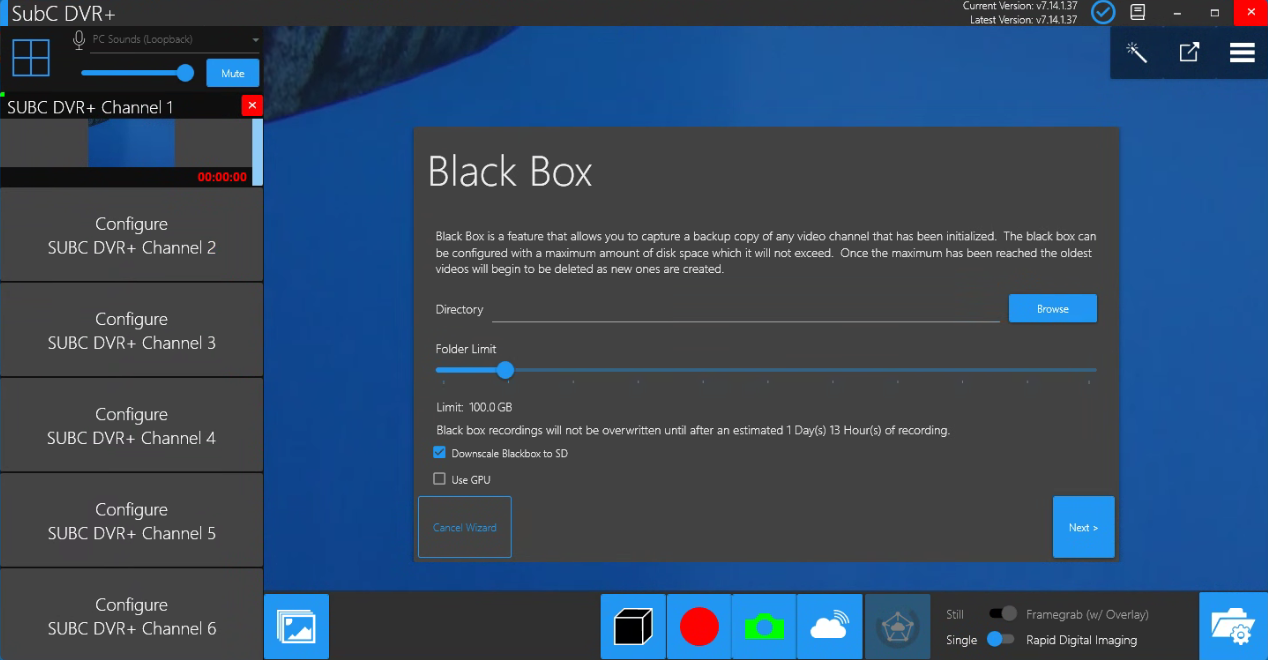Viewport: 1268px width, 660px height.
Task: Click the Limit: 100.0 GB value
Action: 474,408
